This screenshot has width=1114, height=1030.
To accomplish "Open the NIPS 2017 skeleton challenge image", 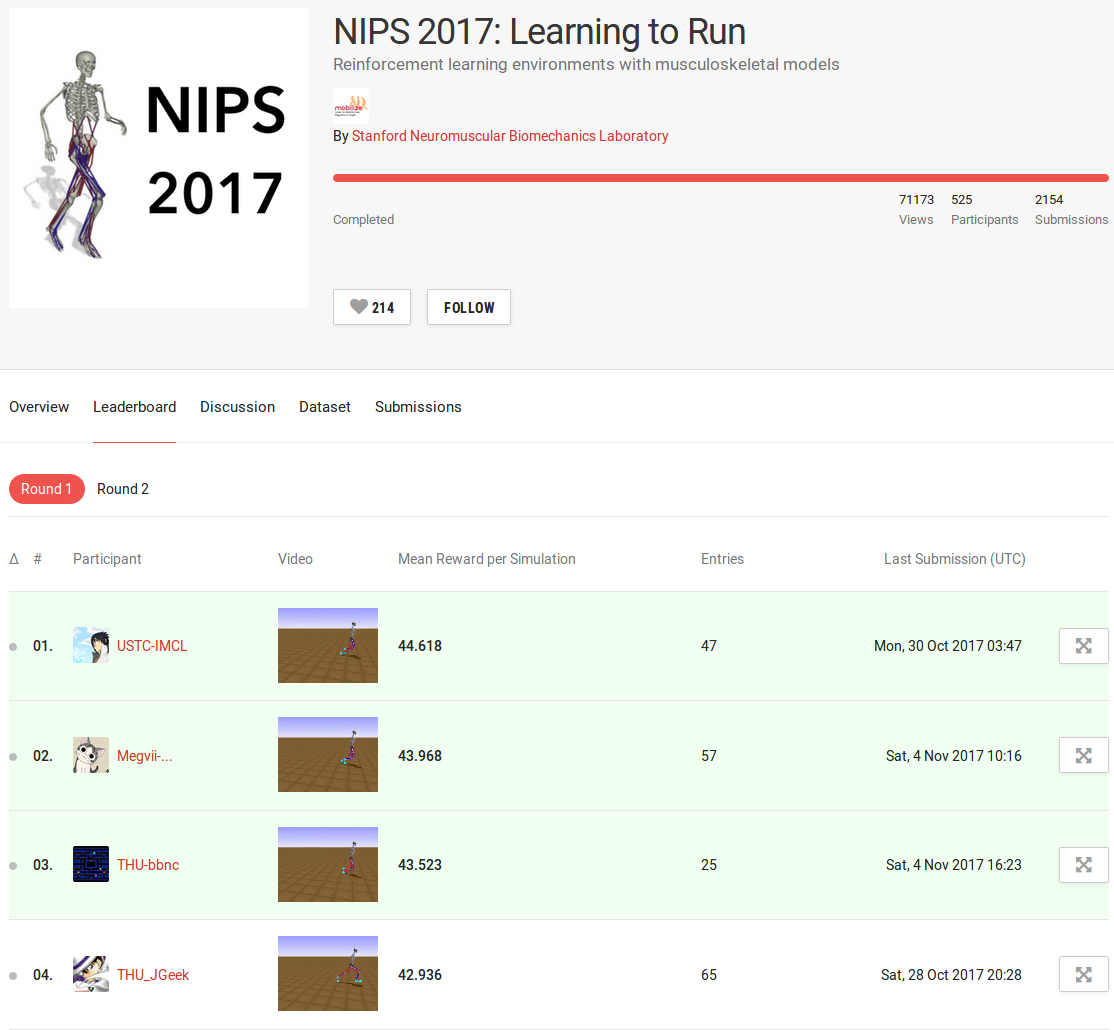I will (159, 158).
